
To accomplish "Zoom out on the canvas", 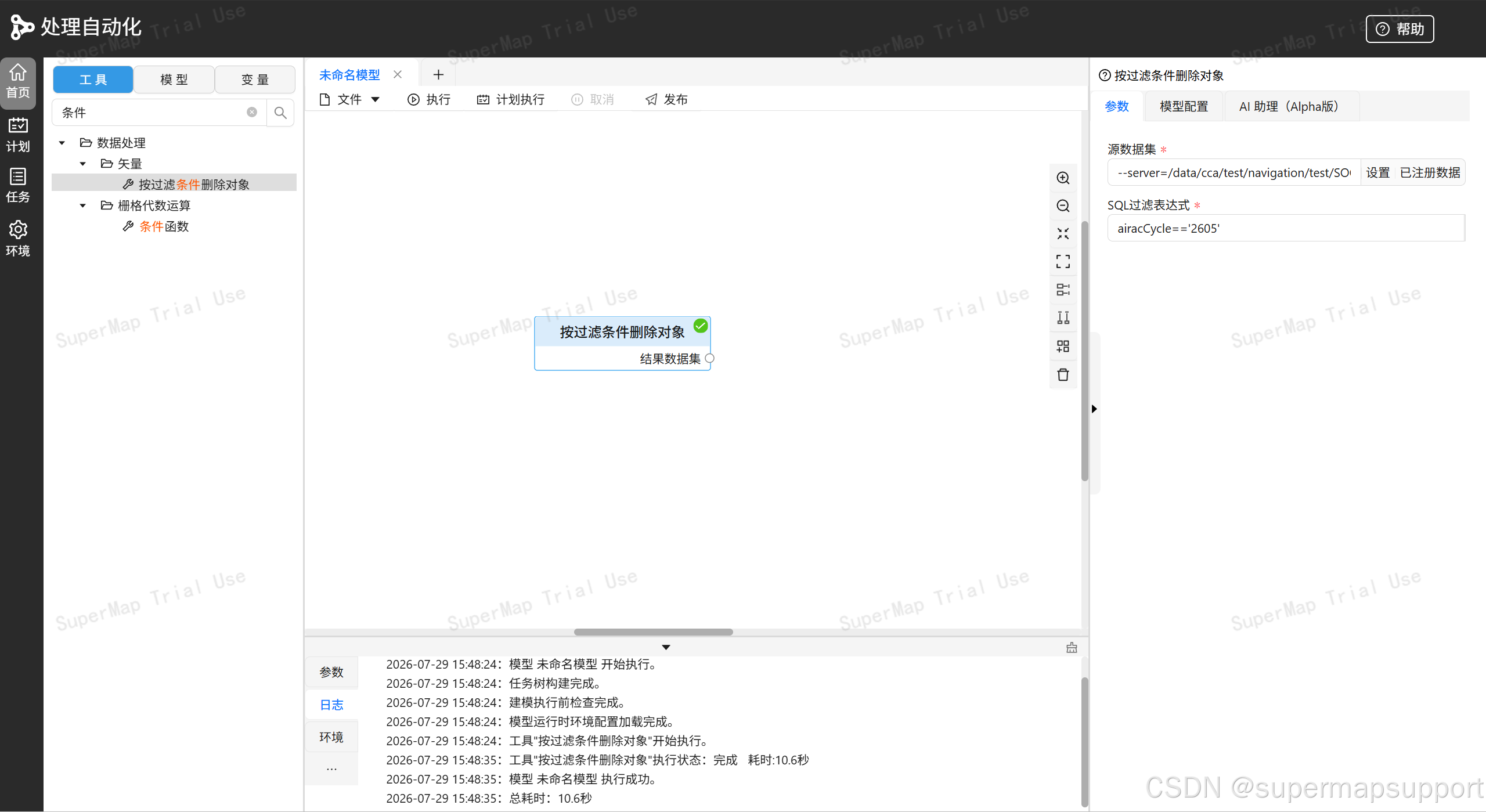I will [x=1063, y=206].
